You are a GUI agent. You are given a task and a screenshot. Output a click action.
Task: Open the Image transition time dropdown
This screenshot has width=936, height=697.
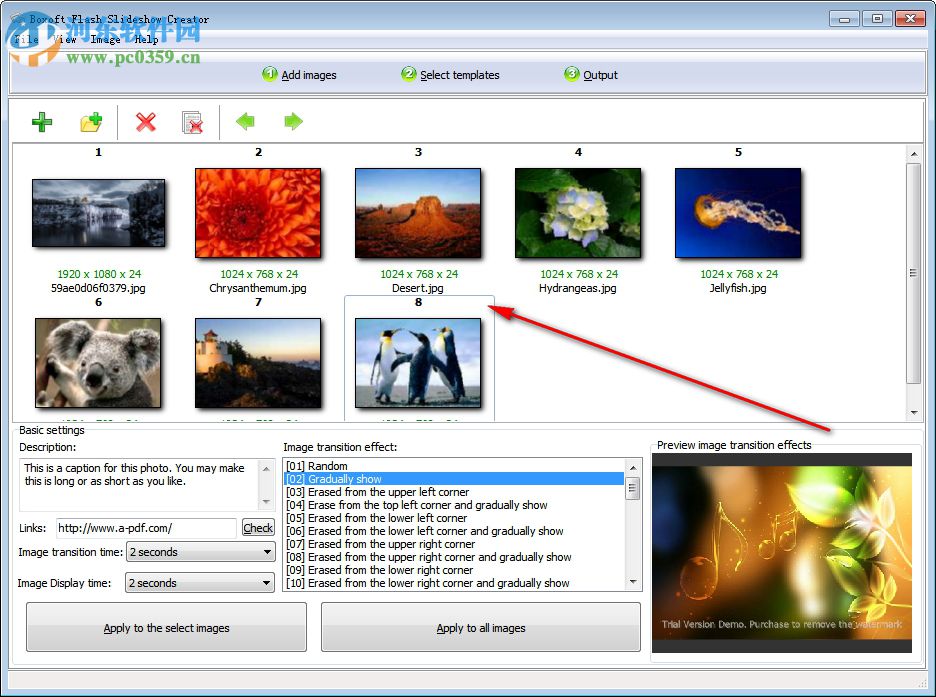pos(199,552)
